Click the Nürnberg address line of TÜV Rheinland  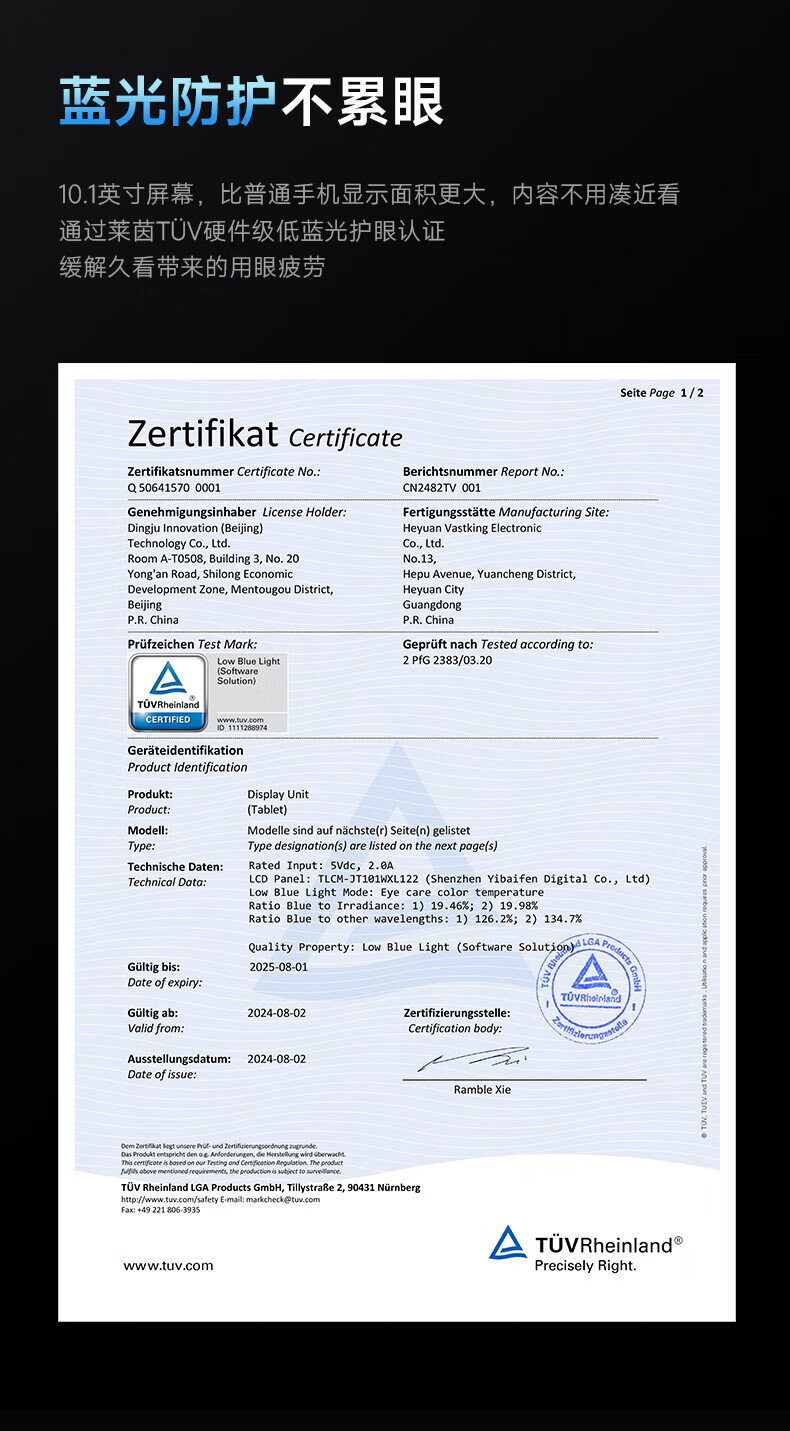point(271,1187)
